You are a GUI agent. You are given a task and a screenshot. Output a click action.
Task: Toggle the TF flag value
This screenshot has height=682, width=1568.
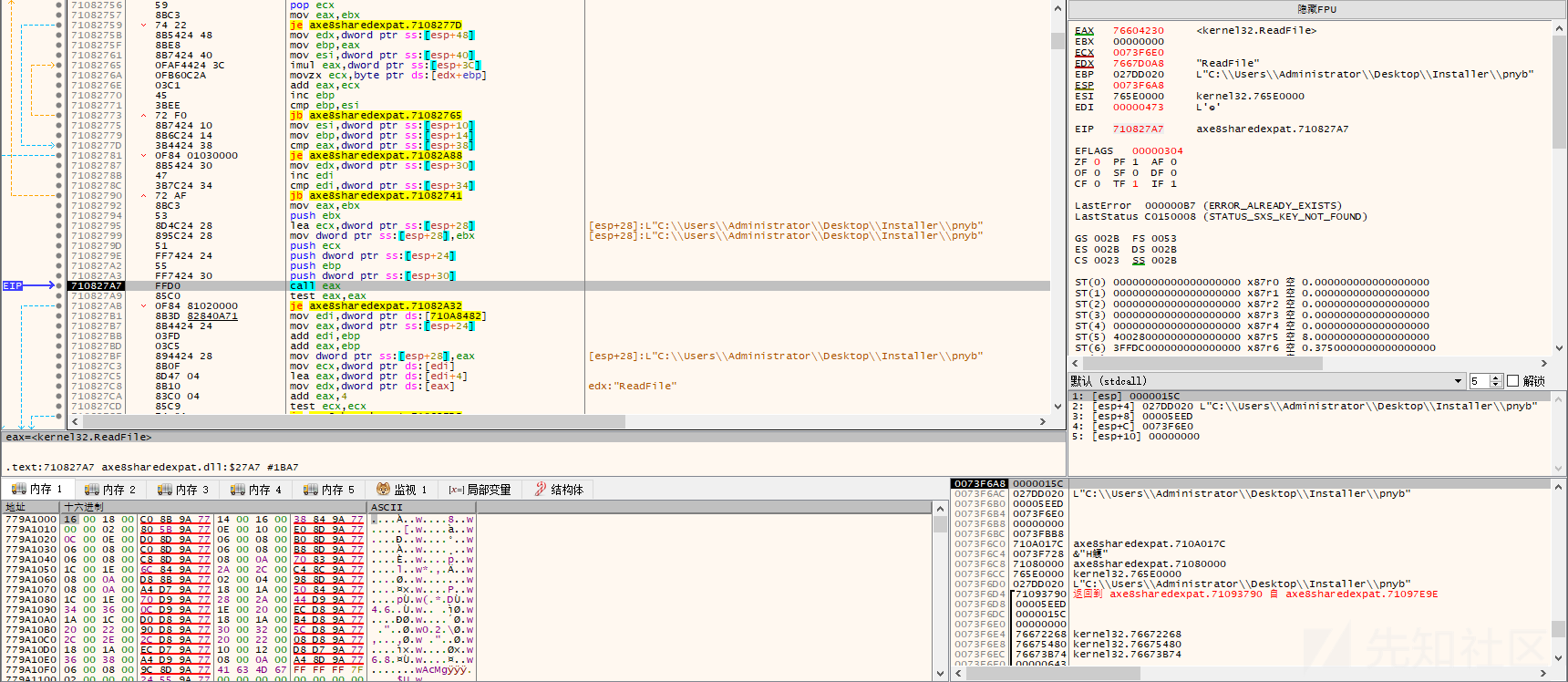point(1135,183)
